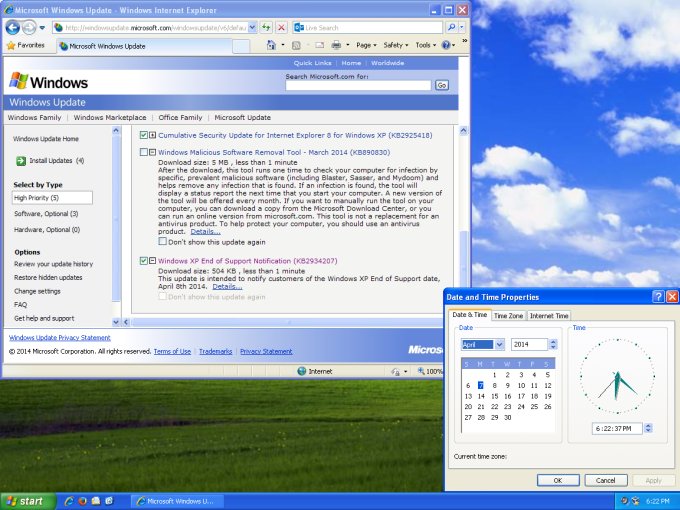Click the Quick Links header link
Viewport: 680px width, 510px height.
(x=312, y=63)
